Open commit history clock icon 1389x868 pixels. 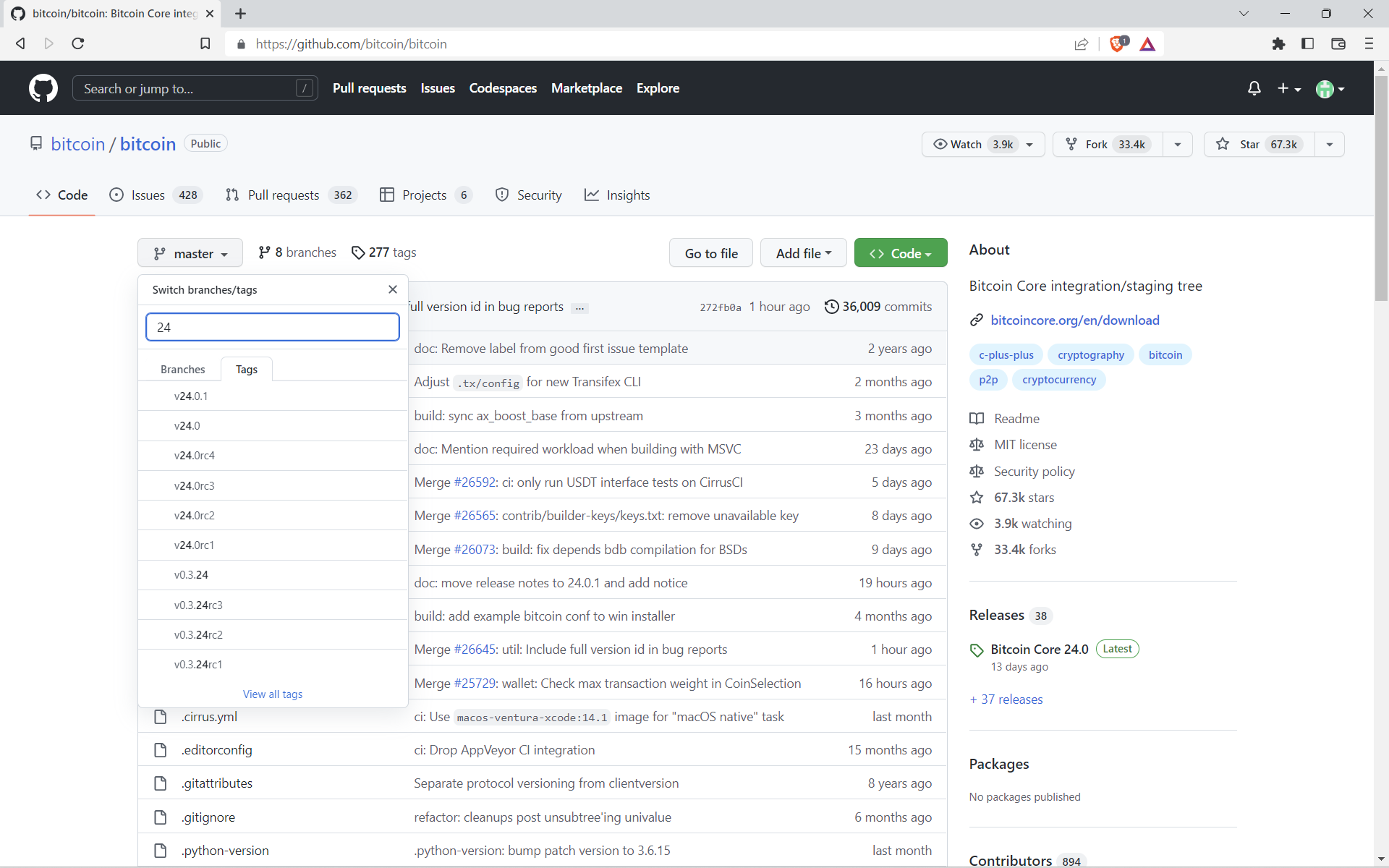[832, 307]
